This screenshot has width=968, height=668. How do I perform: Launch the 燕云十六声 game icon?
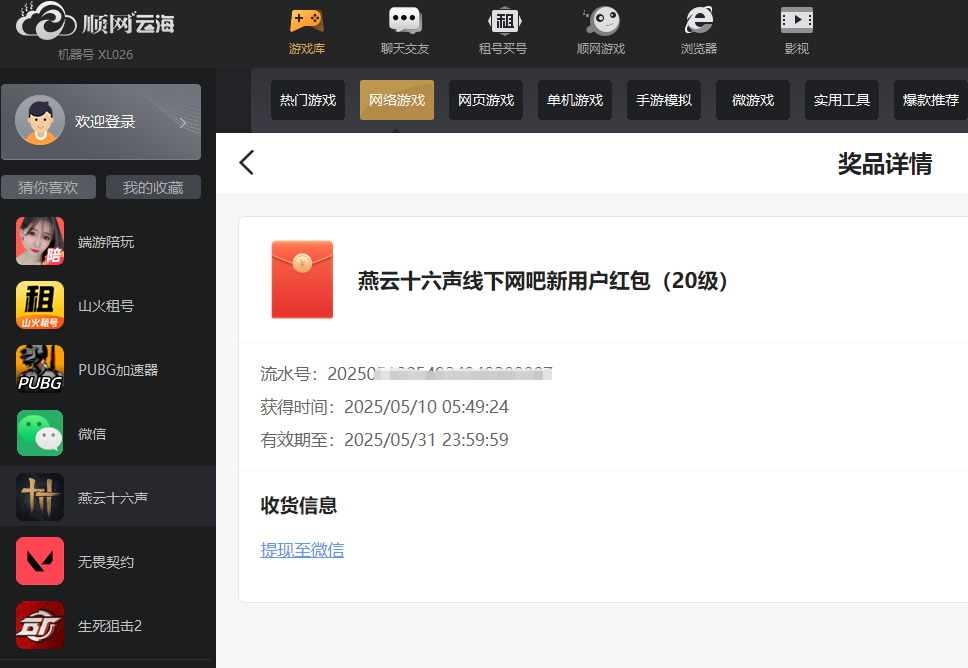[40, 497]
